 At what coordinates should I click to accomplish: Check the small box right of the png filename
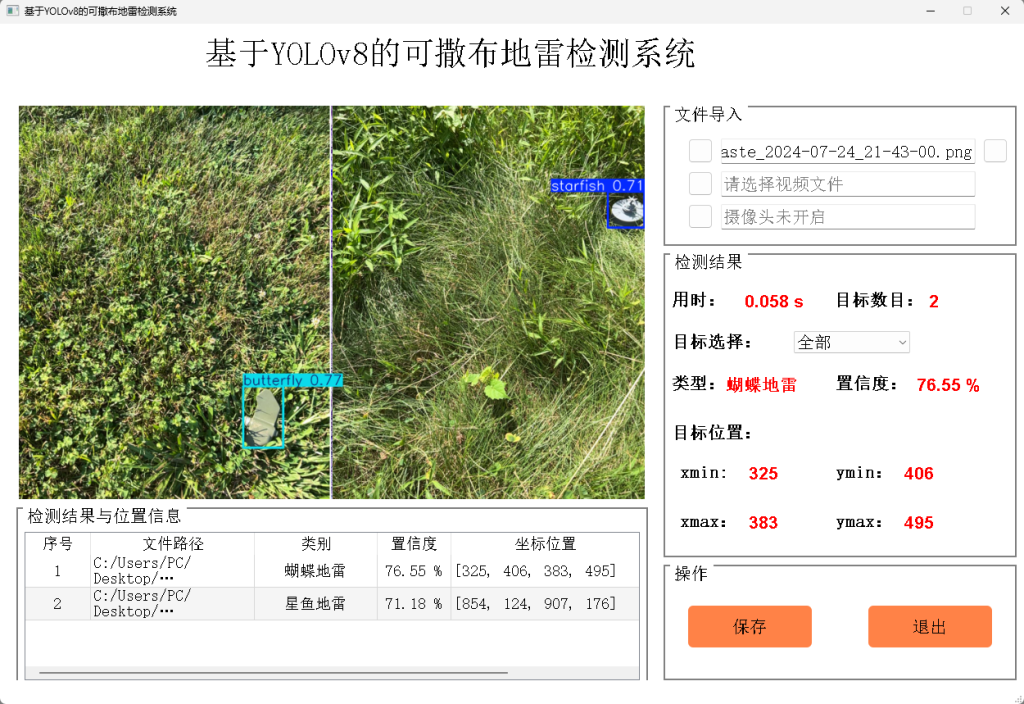tap(995, 150)
